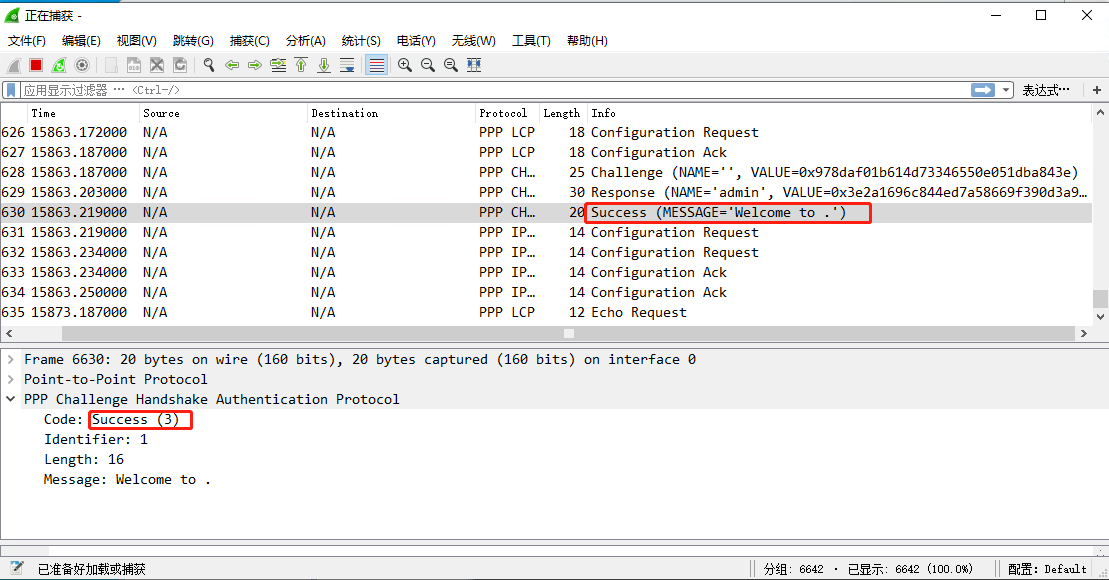
Task: Open the 编辑(E) menu
Action: 81,41
